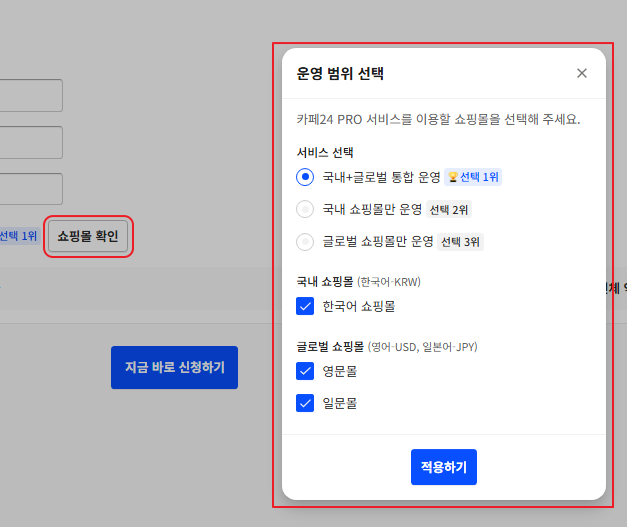Click the 쇼핑몰 확인 button
627x527 pixels.
tap(88, 236)
